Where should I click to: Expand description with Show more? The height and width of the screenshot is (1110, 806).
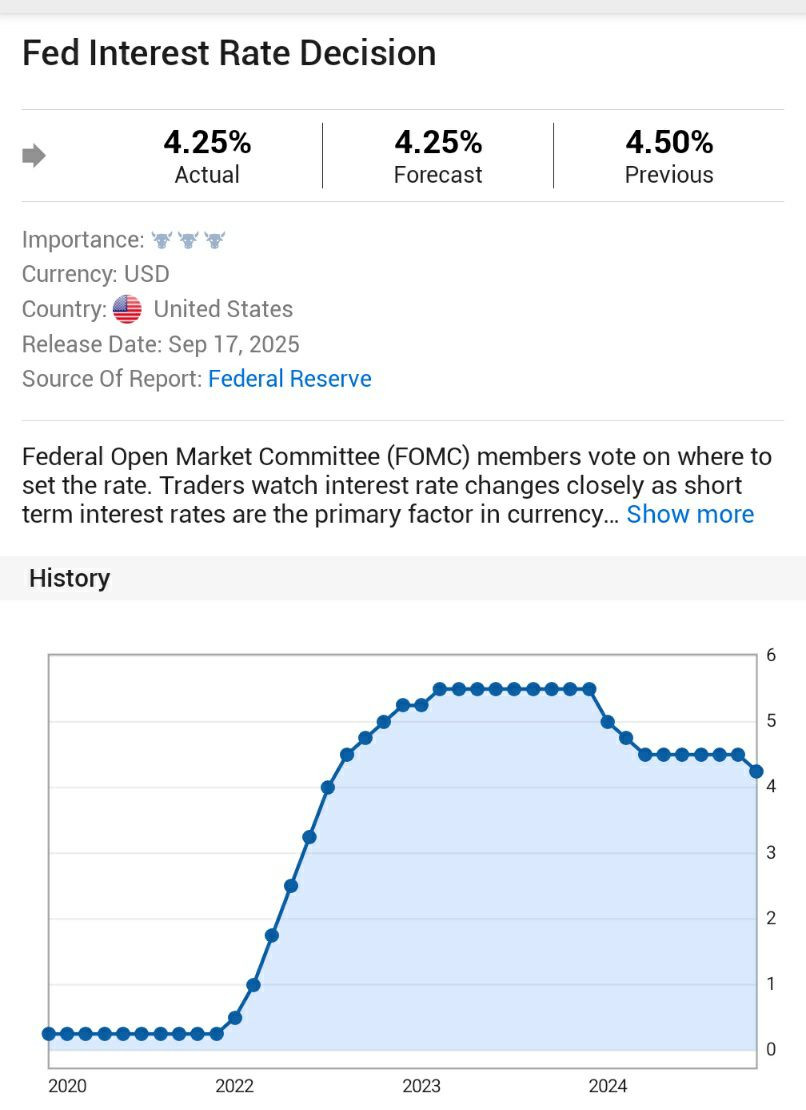point(690,514)
